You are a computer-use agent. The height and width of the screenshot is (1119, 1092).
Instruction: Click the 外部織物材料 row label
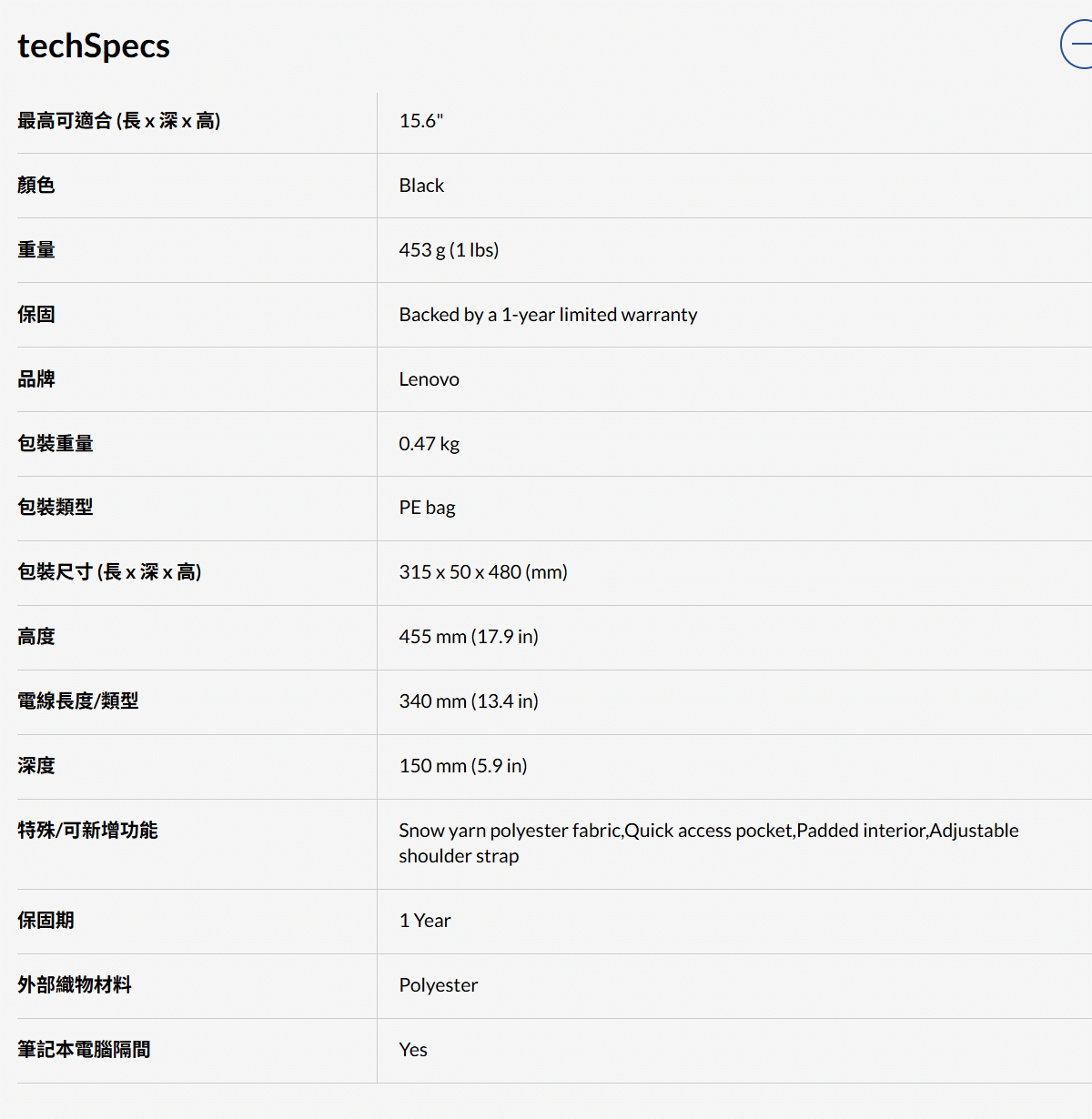pos(75,985)
